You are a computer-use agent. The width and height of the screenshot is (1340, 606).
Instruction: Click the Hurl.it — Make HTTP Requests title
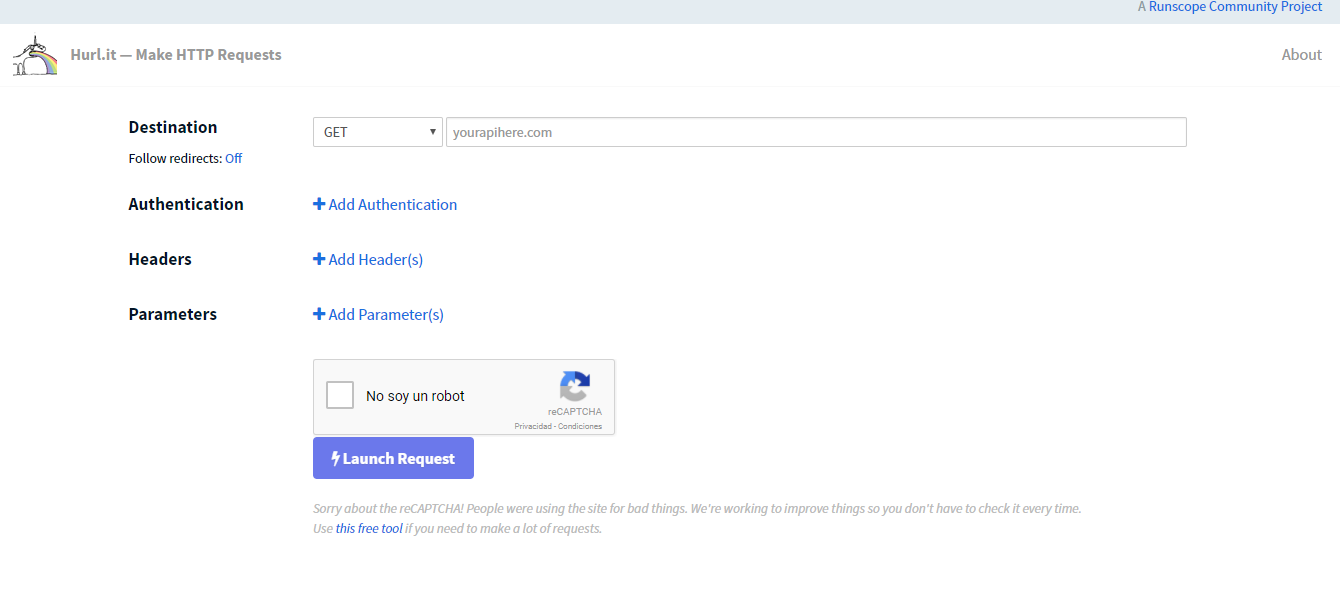(176, 55)
